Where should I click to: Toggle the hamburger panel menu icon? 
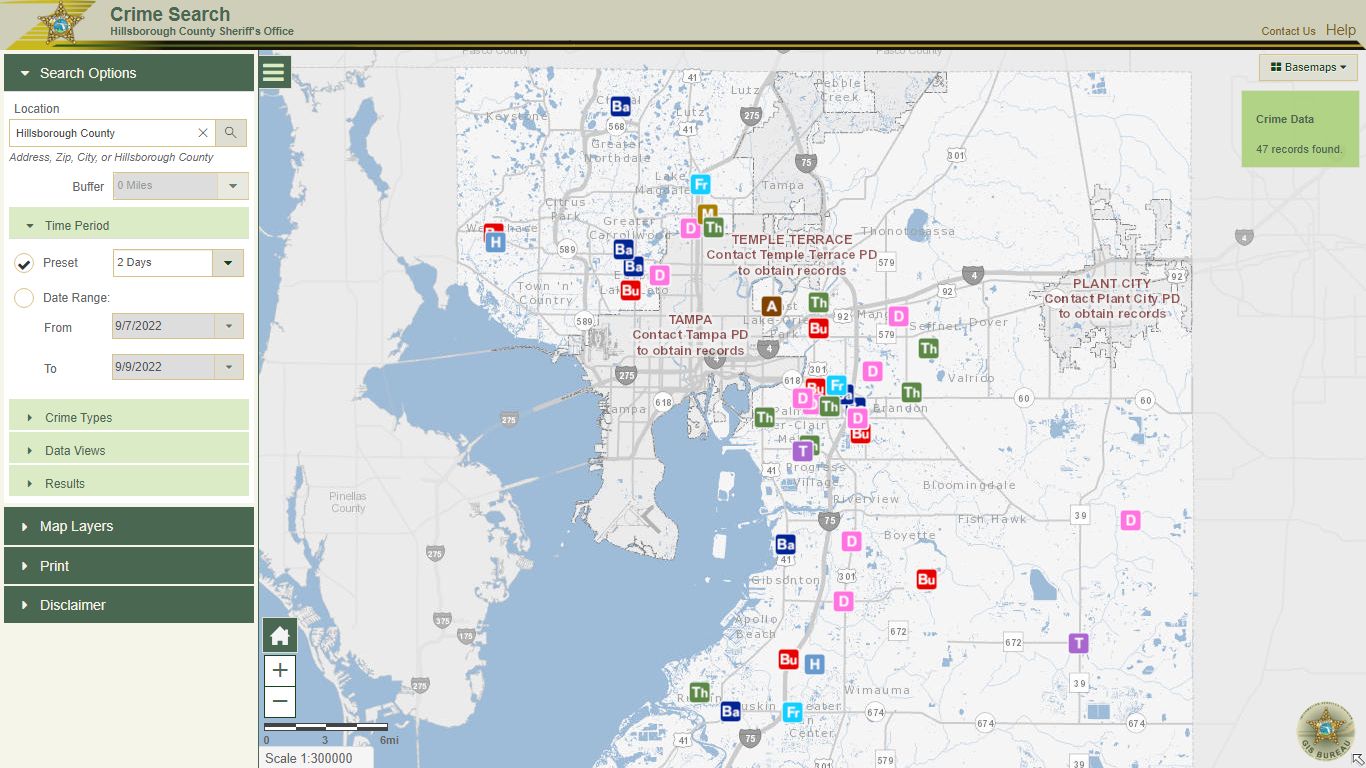pyautogui.click(x=274, y=72)
